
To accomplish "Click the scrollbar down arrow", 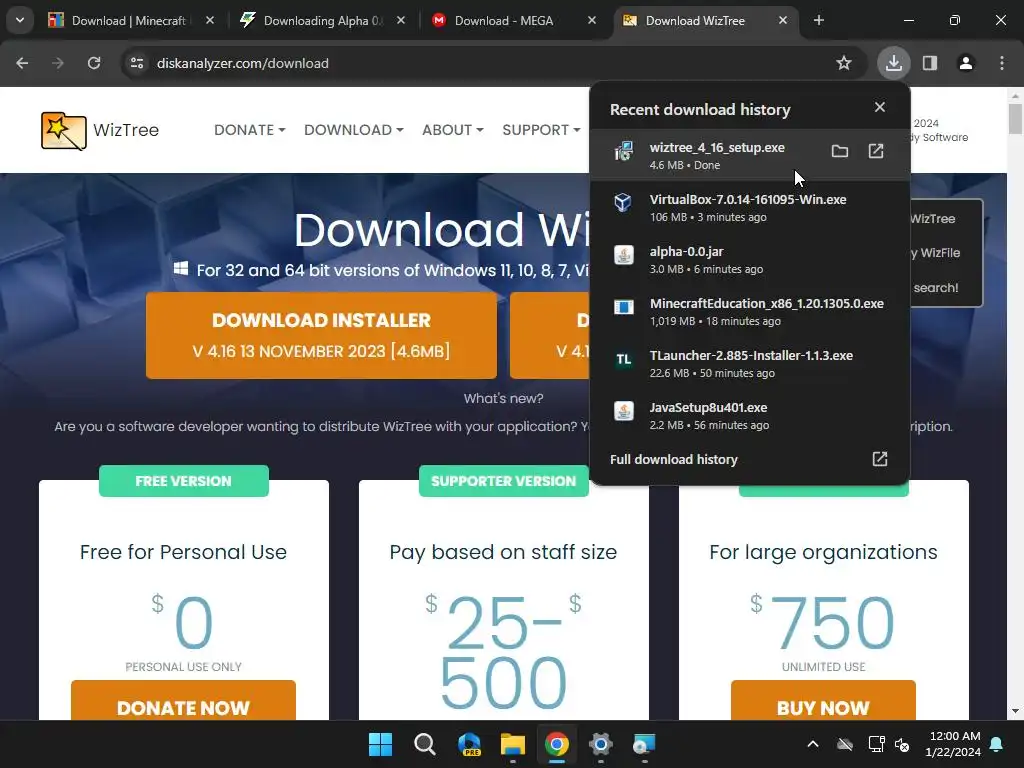I will [1015, 711].
